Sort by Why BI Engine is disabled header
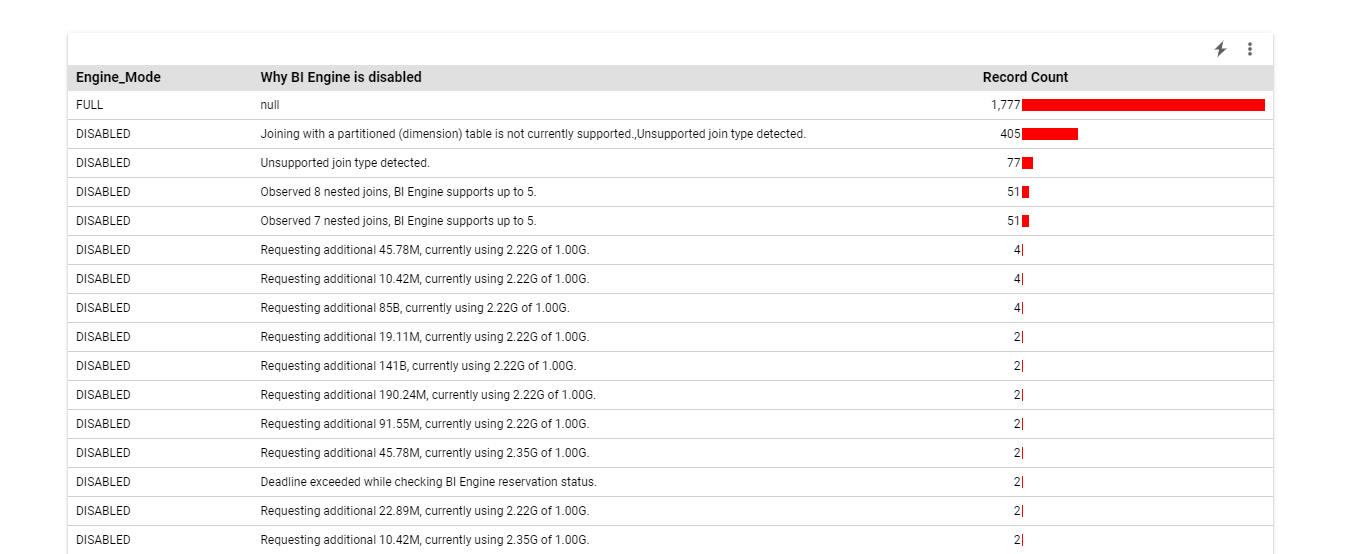The width and height of the screenshot is (1364, 554). [x=341, y=77]
